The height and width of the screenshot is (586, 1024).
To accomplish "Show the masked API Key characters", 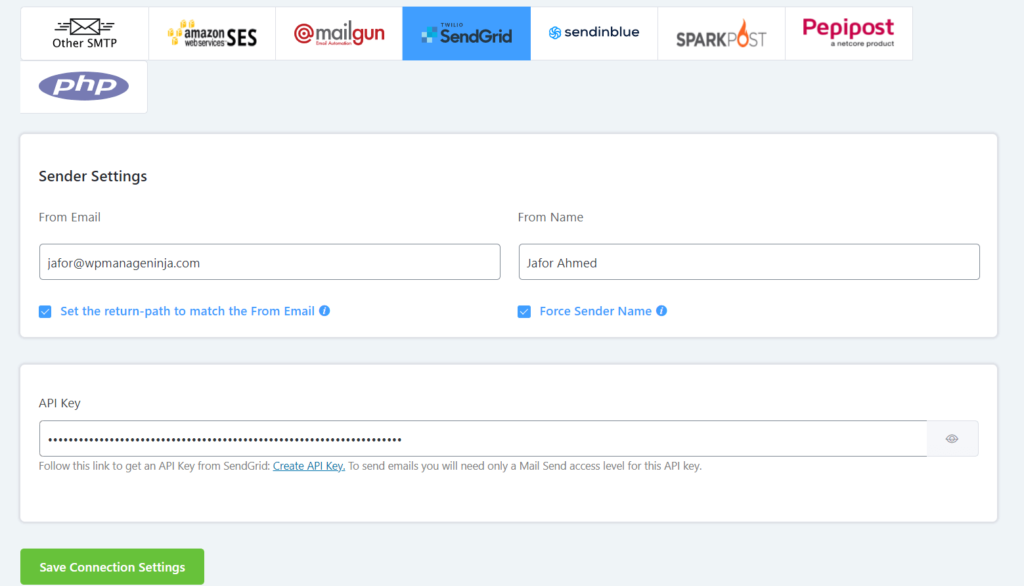I will tap(951, 438).
